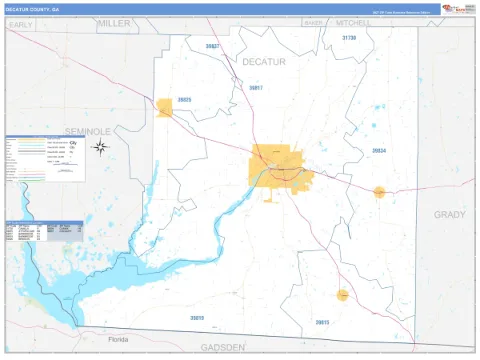Screen dimensions: 480x360
Task: Click the ZIP code label 39834
Action: coord(379,151)
